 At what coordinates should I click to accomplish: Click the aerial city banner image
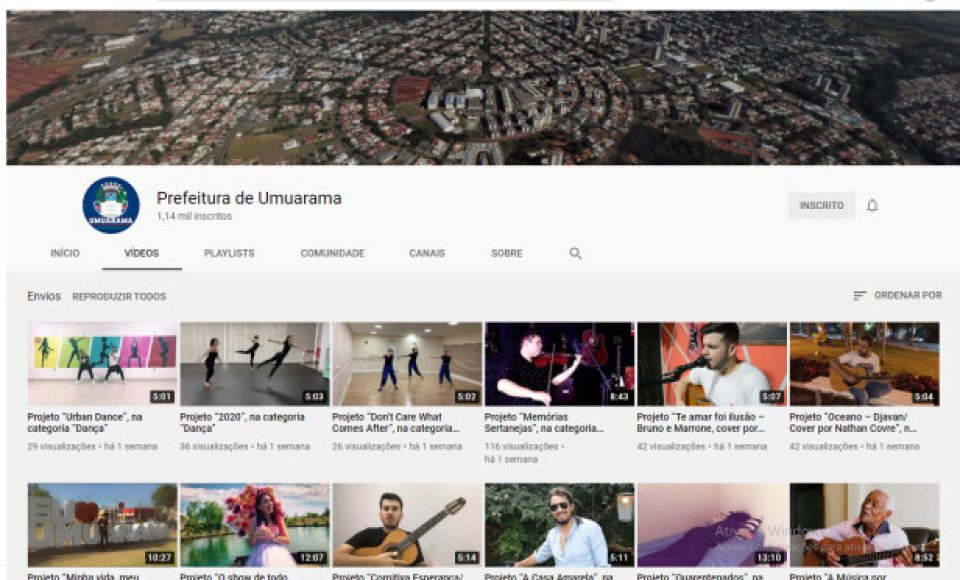[x=482, y=88]
